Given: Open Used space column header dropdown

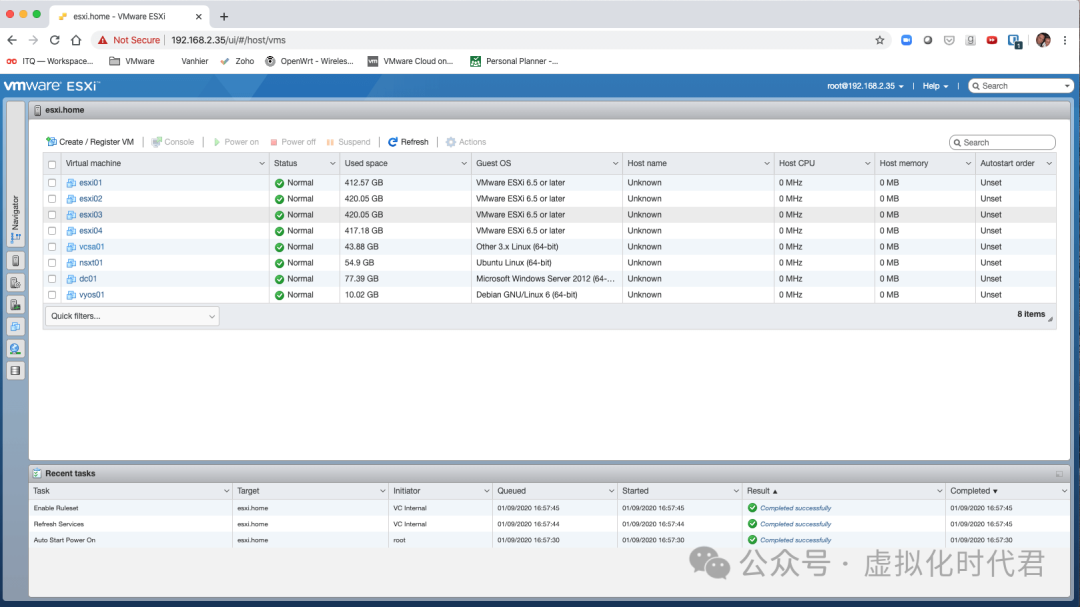Looking at the screenshot, I should pos(464,164).
